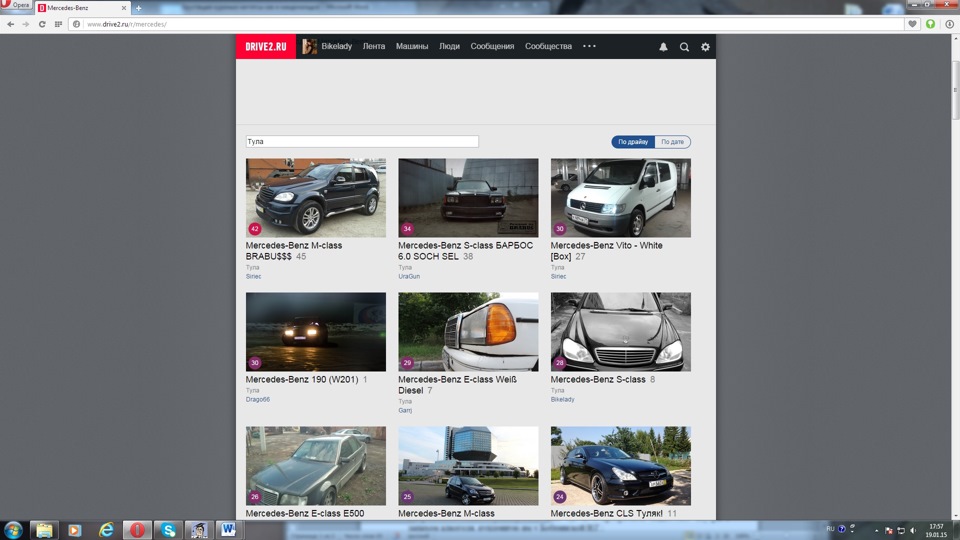Viewport: 960px width, 540px height.
Task: Open site search via magnifier icon
Action: point(684,47)
